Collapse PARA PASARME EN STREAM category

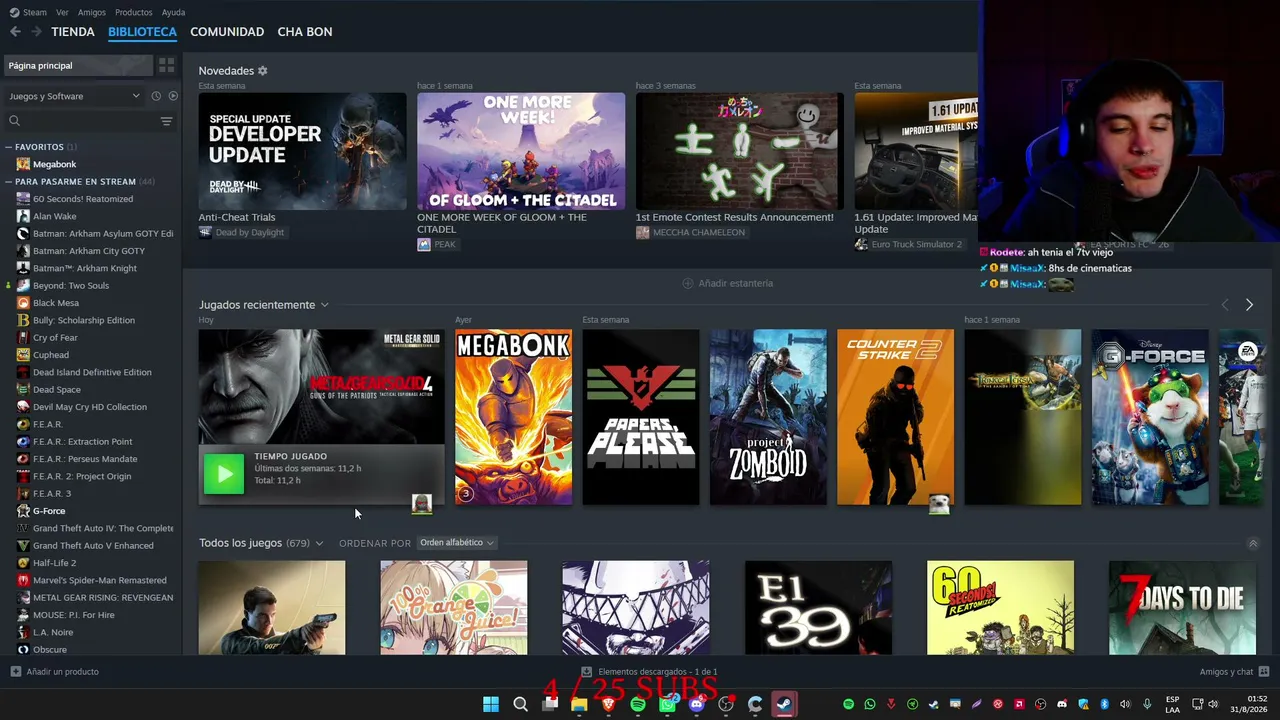pyautogui.click(x=8, y=182)
